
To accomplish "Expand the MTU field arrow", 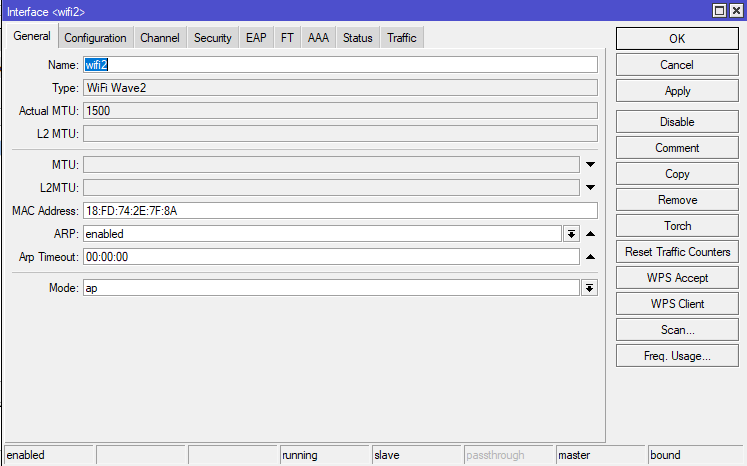I will click(590, 164).
